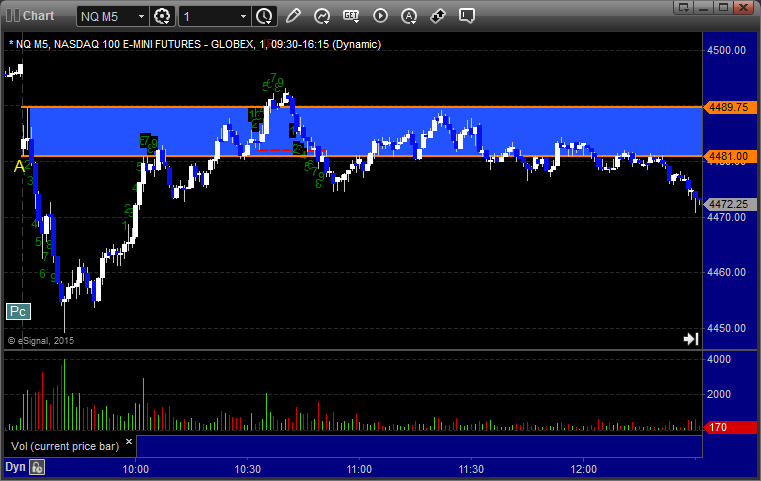Click the yellow A marker on chart
The height and width of the screenshot is (481, 761).
click(x=19, y=166)
